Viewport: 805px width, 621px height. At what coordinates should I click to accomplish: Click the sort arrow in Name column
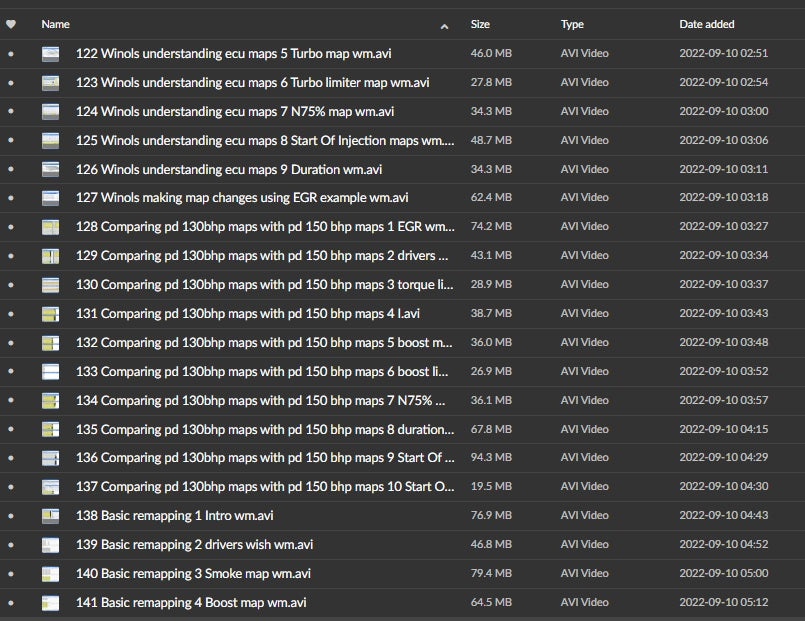pyautogui.click(x=444, y=25)
